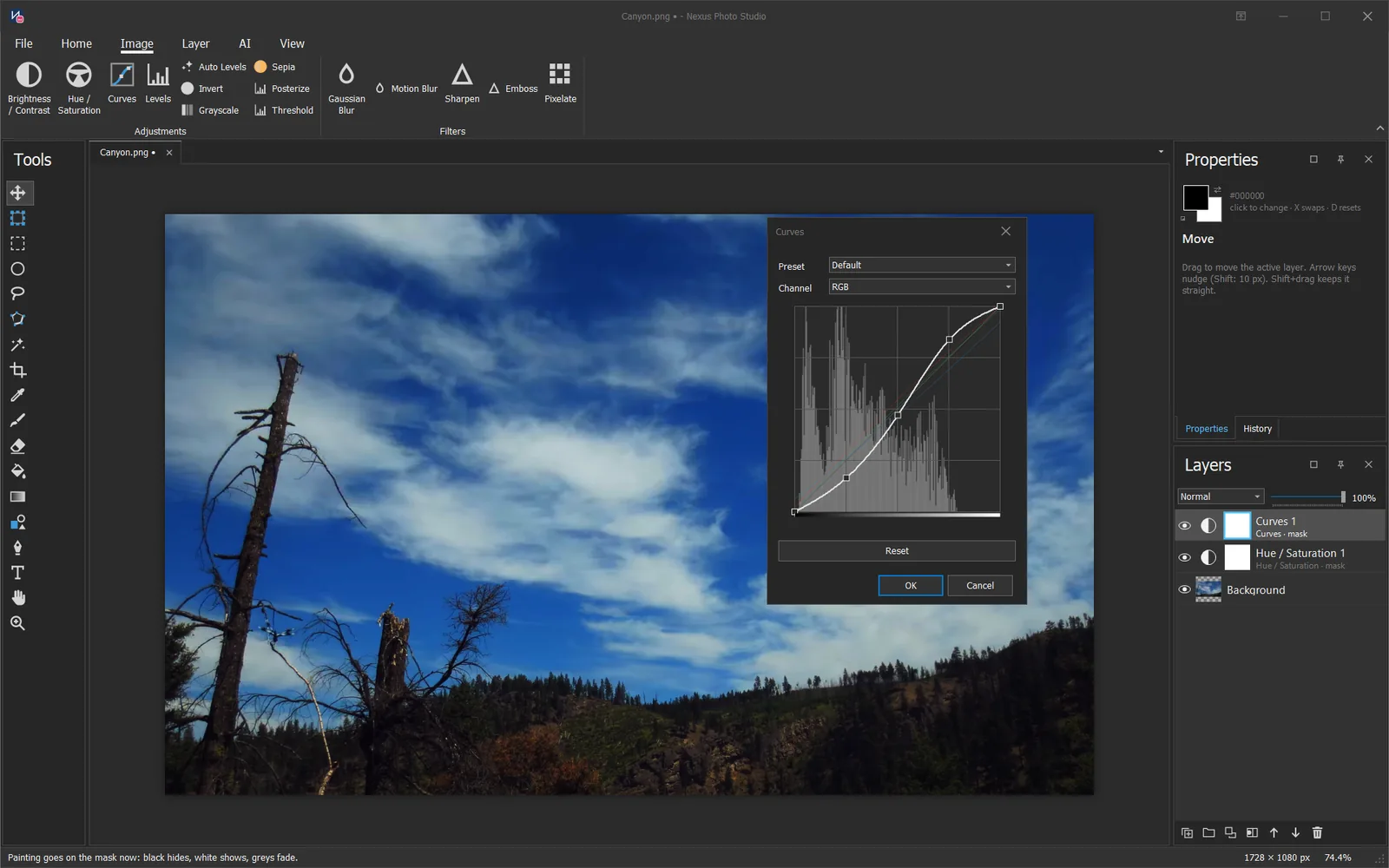Apply Auto Levels adjustment
Screen dimensions: 1389x868
click(214, 67)
